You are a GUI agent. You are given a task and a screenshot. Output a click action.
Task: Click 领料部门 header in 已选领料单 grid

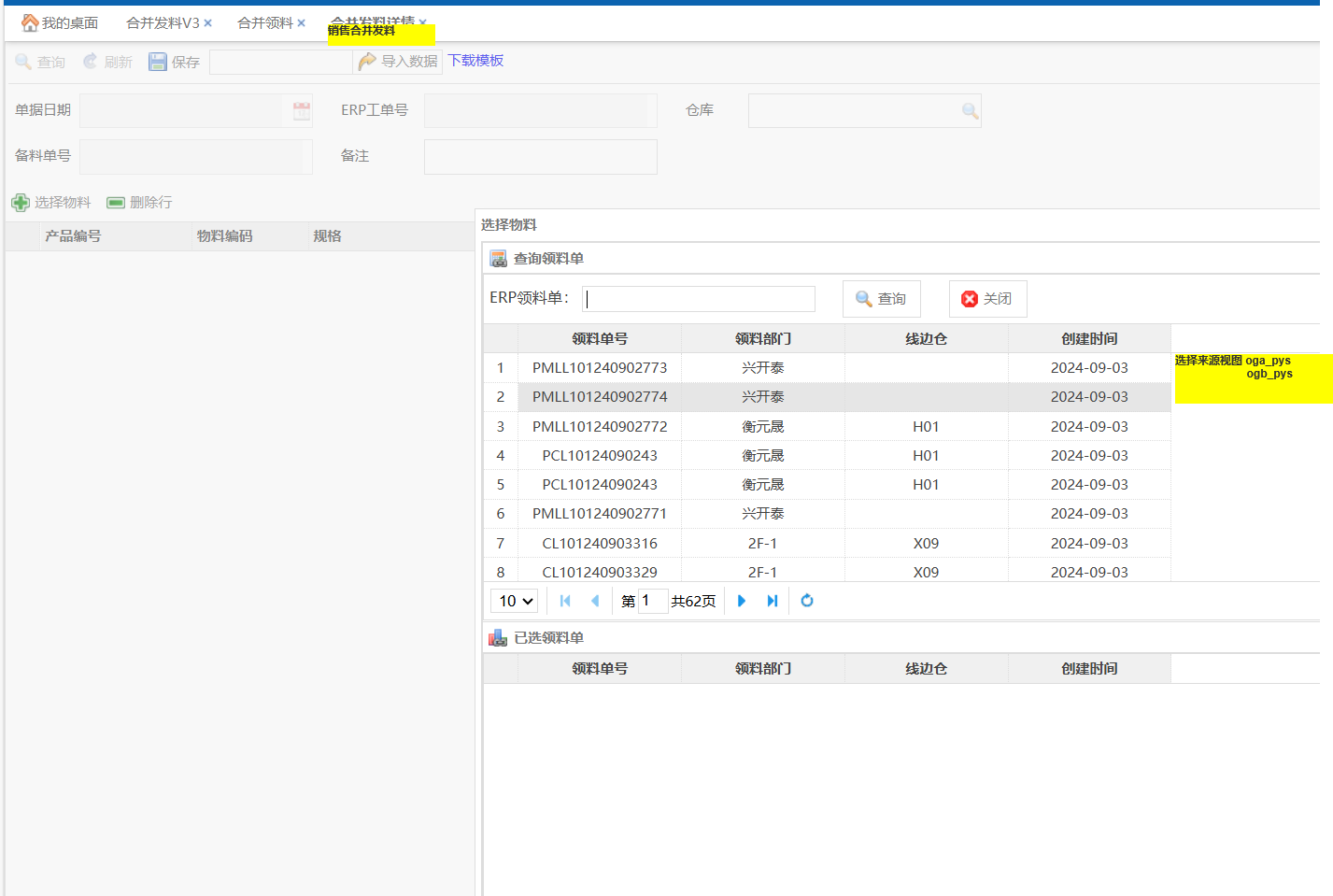click(x=763, y=668)
